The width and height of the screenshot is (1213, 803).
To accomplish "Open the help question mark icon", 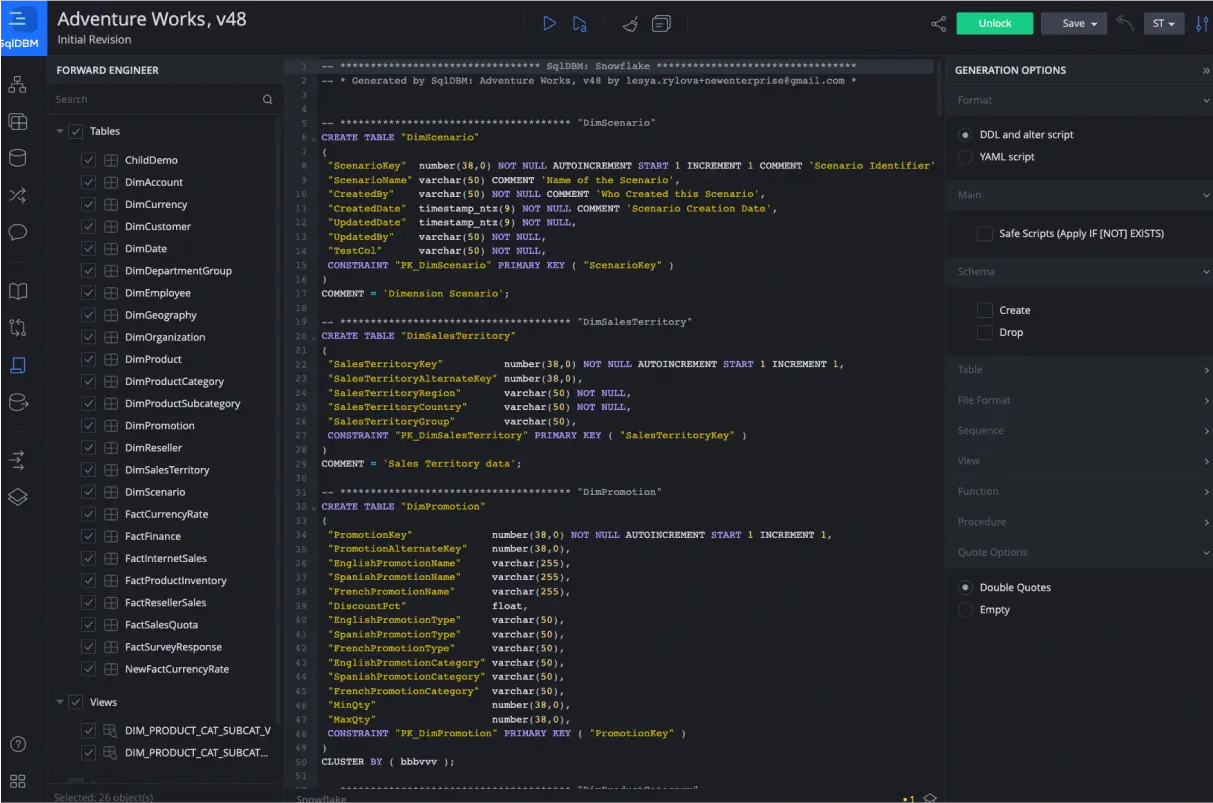I will click(17, 744).
